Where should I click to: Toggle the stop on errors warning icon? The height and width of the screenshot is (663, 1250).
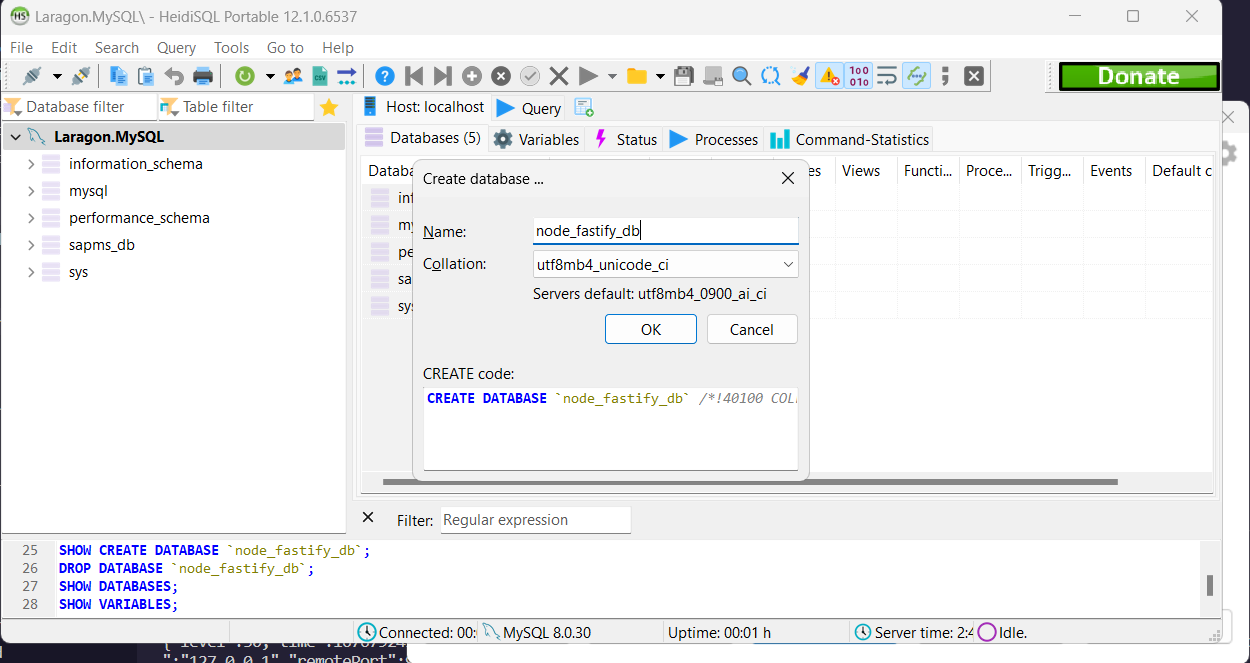[x=829, y=76]
